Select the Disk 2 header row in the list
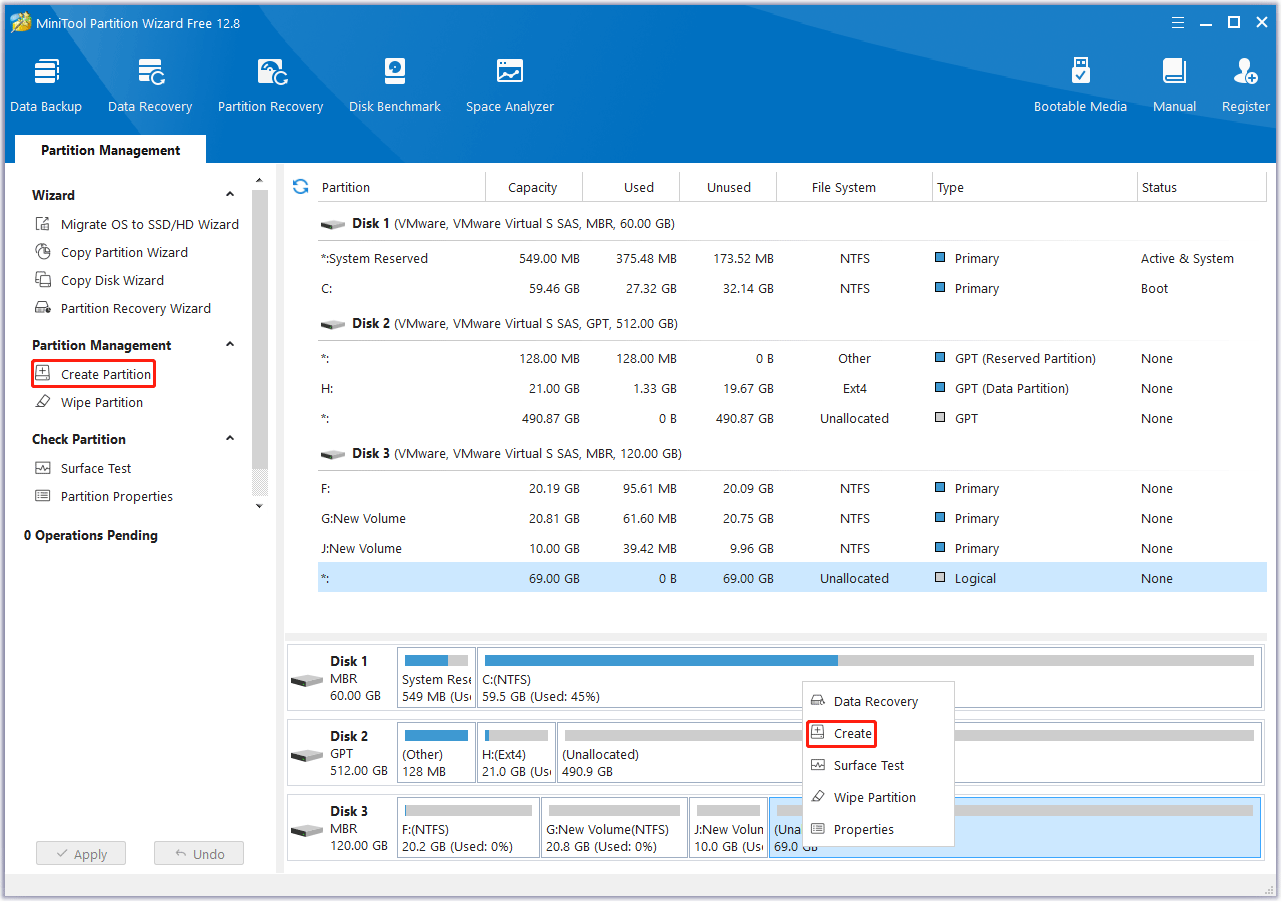Image resolution: width=1282 pixels, height=902 pixels. click(x=792, y=324)
